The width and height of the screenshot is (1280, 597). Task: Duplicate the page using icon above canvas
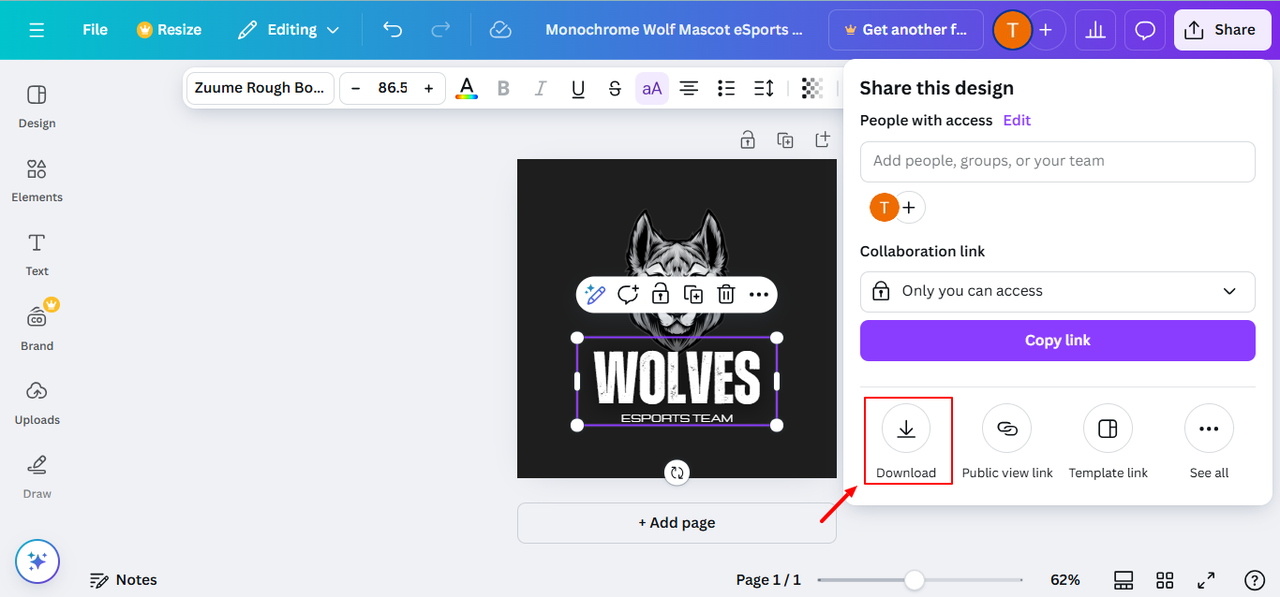(x=785, y=140)
